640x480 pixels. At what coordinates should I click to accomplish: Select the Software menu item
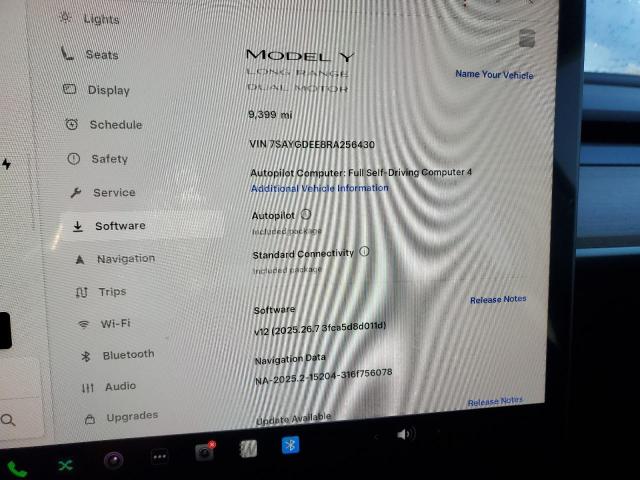coord(120,226)
